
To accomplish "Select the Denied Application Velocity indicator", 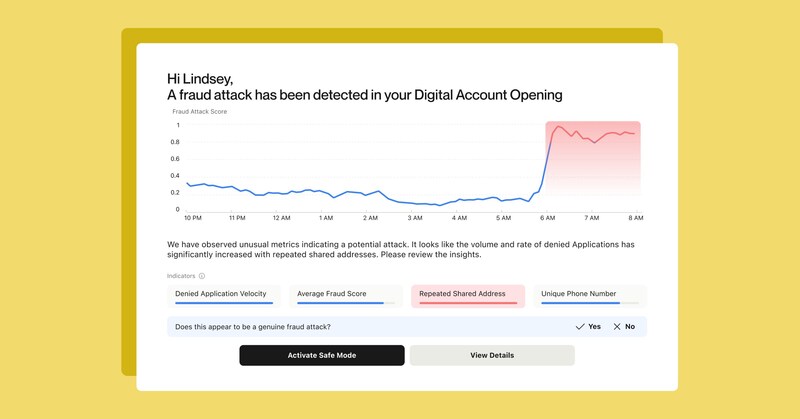I will 225,295.
